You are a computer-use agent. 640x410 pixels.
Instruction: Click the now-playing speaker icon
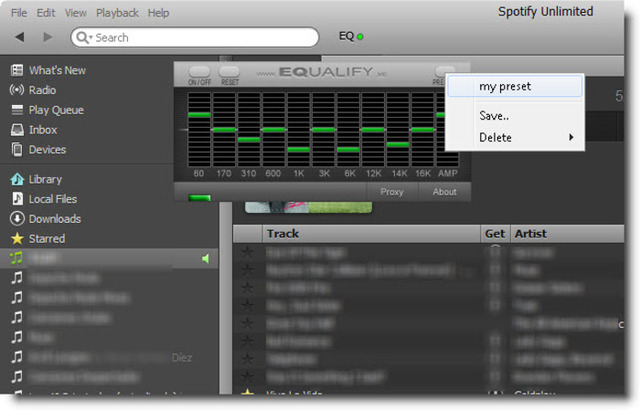pos(205,258)
